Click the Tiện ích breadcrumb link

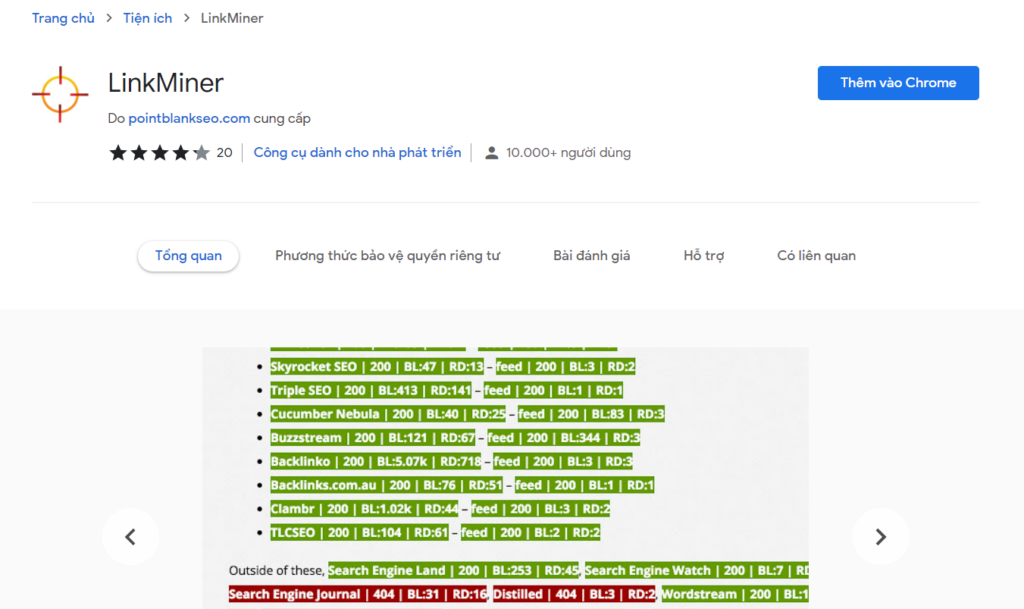coord(147,17)
